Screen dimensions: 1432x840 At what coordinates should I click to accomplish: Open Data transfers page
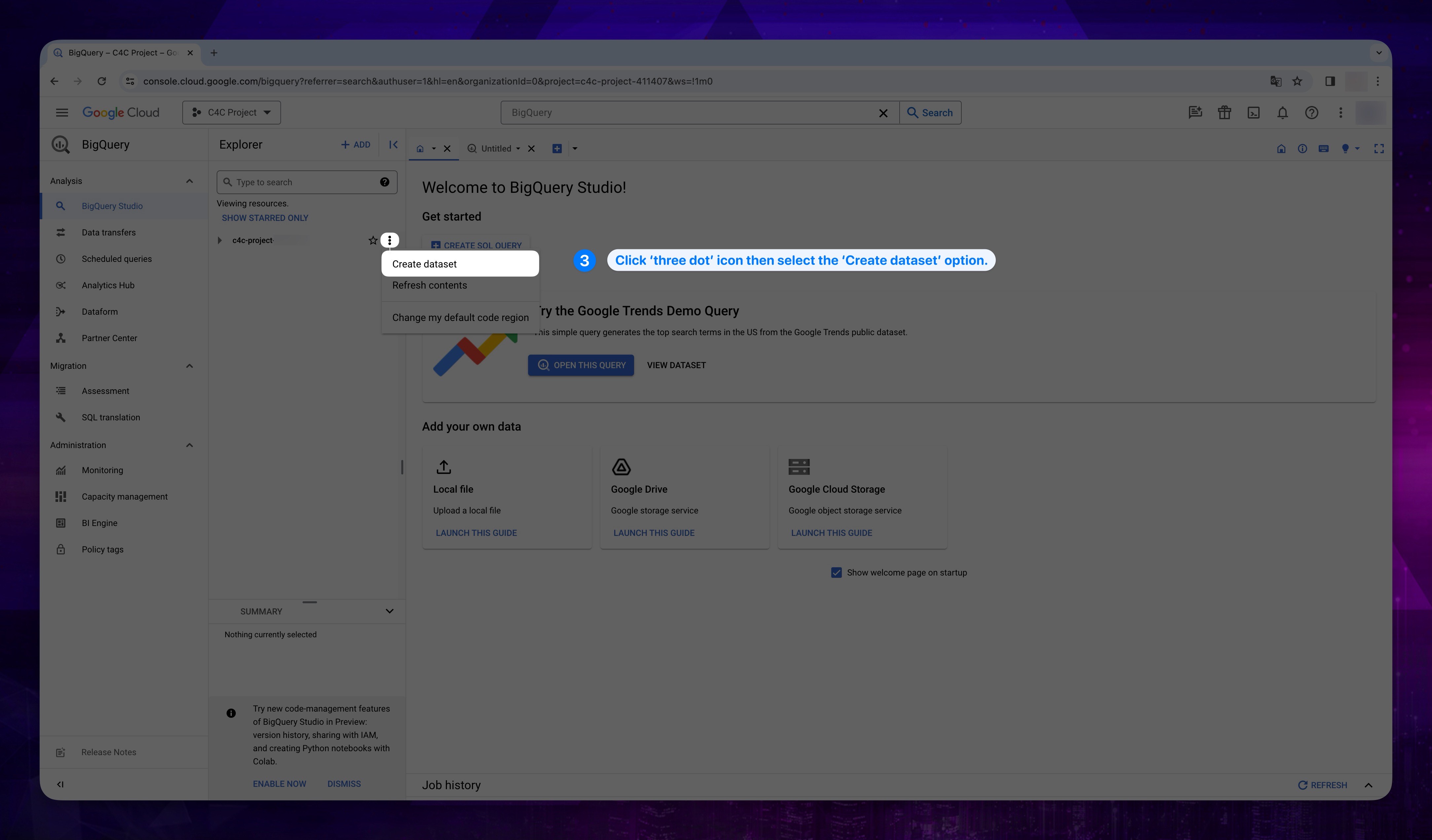click(124, 232)
